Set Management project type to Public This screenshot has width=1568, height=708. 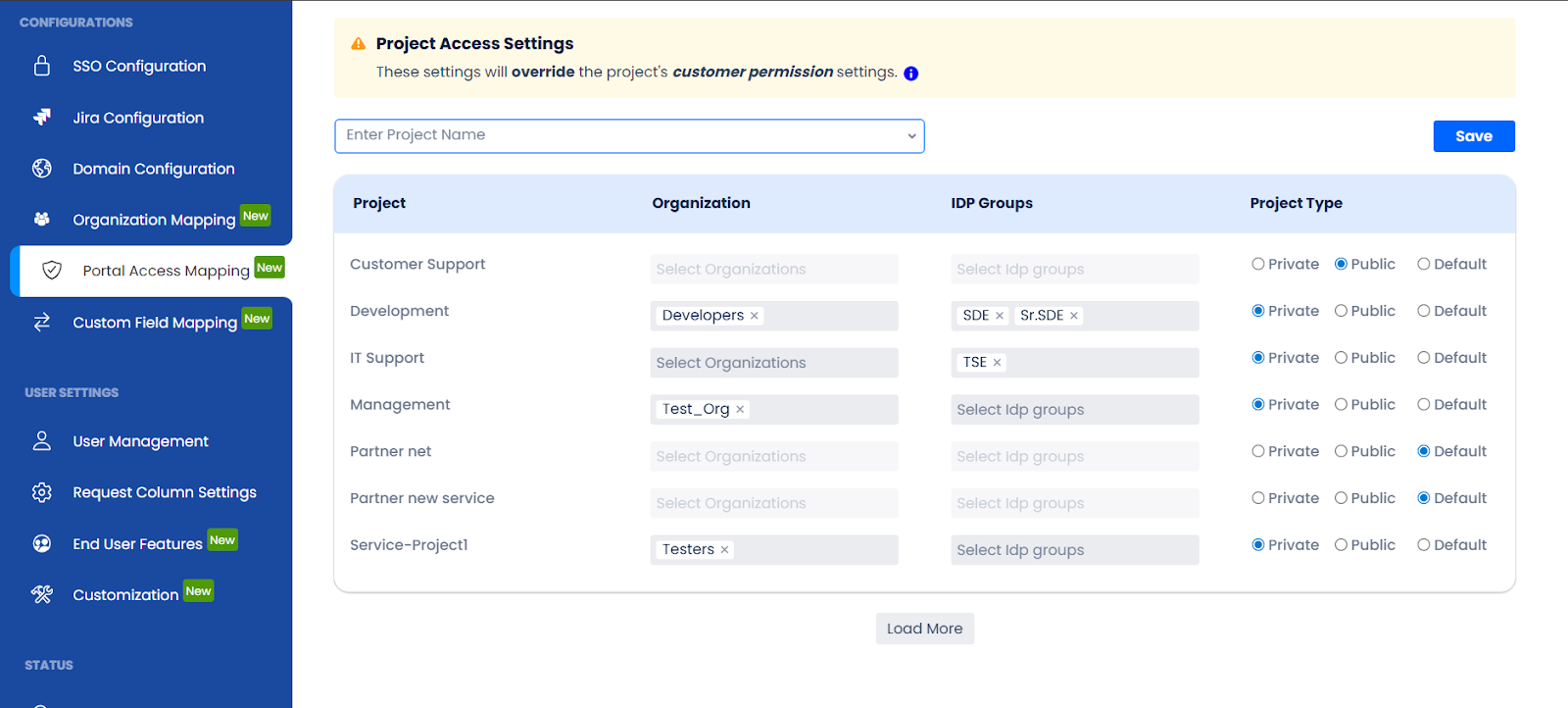pyautogui.click(x=1341, y=404)
